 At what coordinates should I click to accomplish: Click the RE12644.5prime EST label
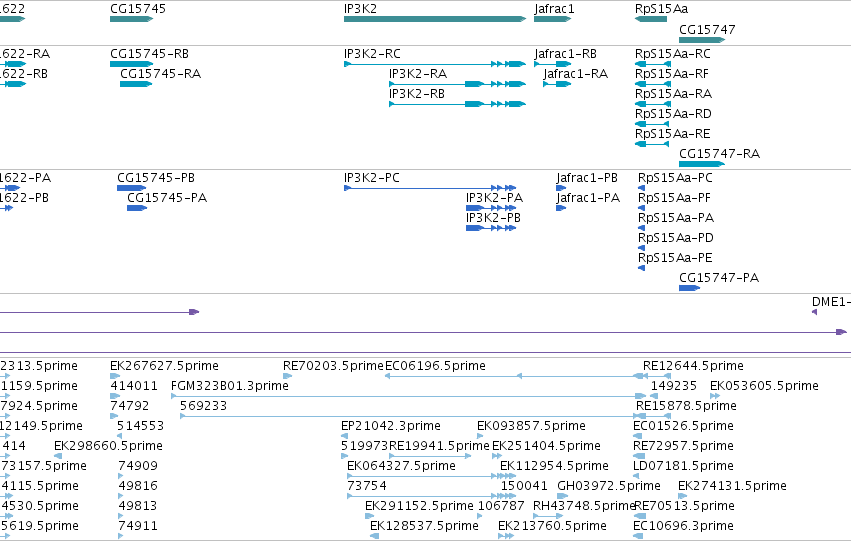(x=693, y=366)
